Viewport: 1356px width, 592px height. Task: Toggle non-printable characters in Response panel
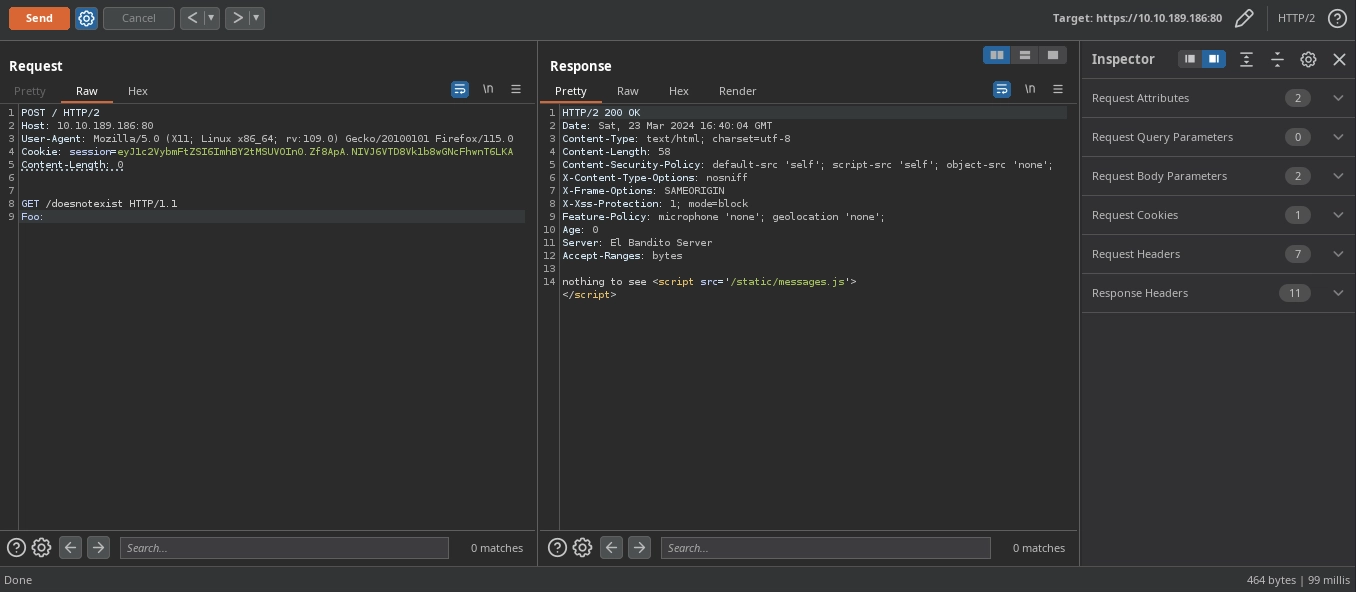tap(1029, 89)
